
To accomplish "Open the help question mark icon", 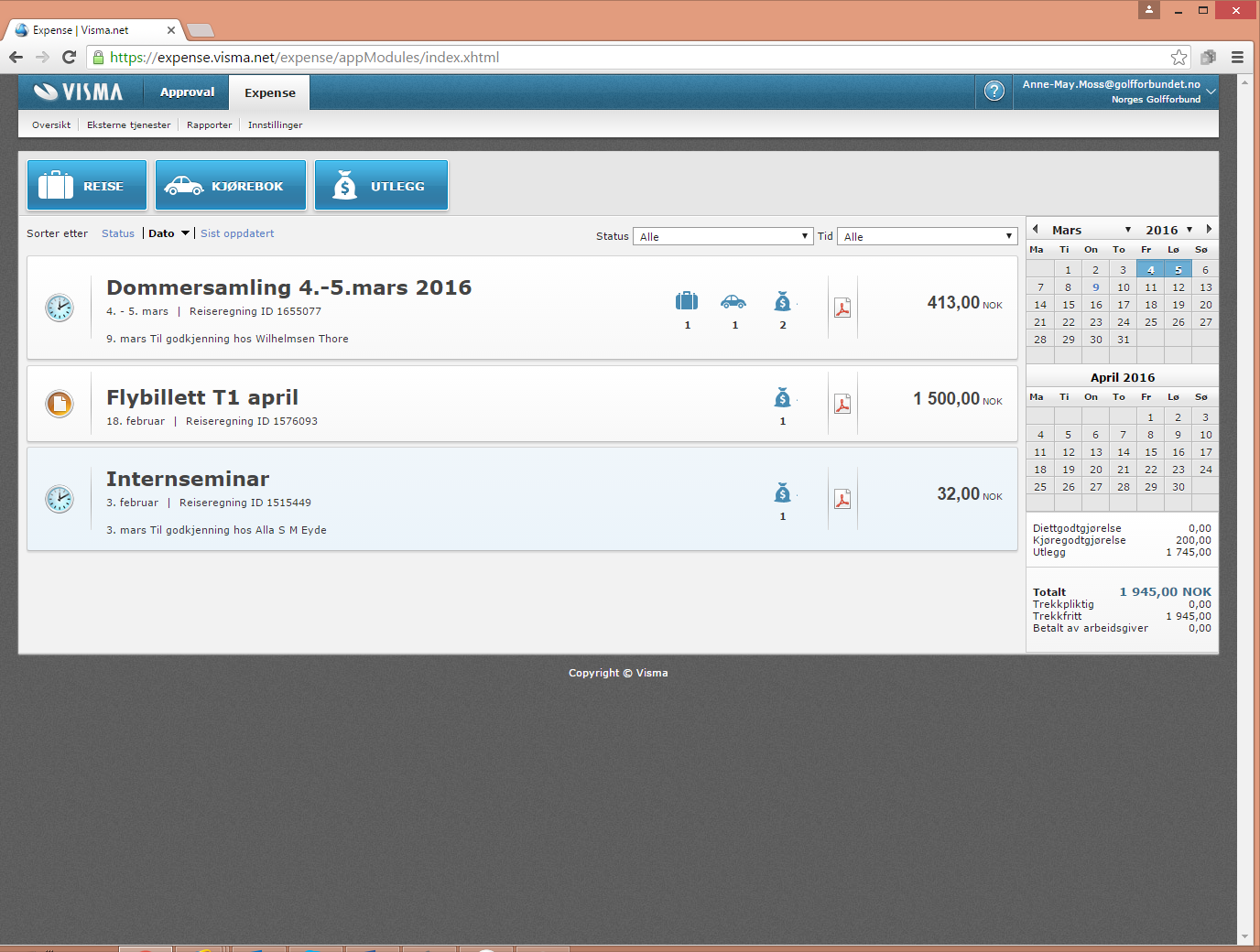I will pos(994,92).
